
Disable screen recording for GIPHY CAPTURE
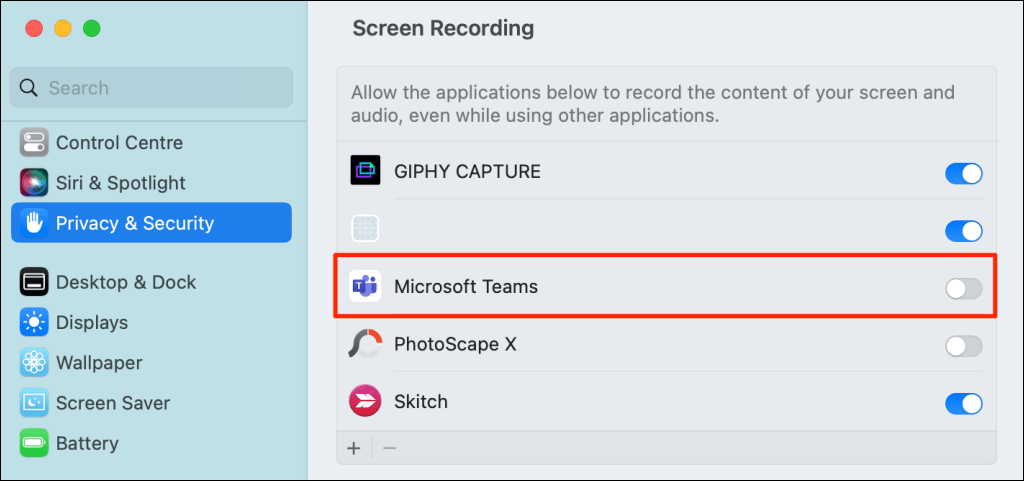(x=963, y=173)
